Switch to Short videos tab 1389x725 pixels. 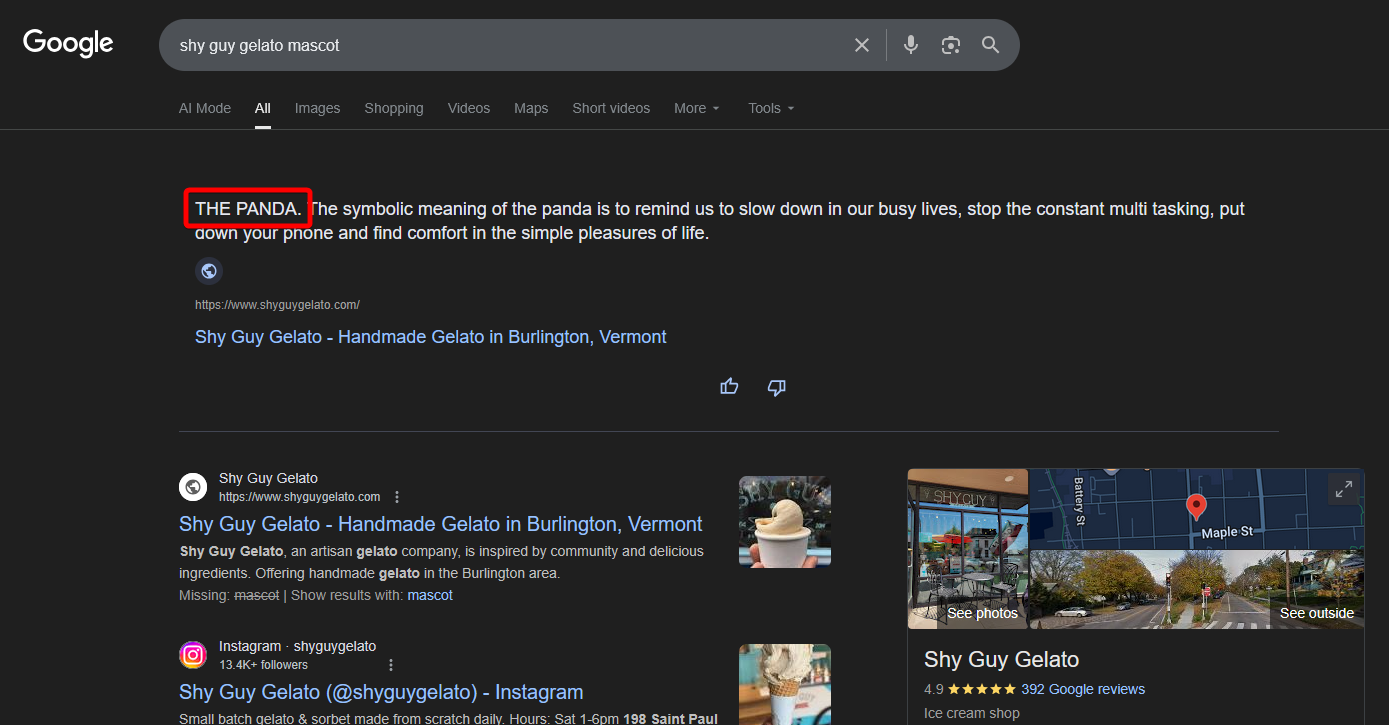pos(611,108)
